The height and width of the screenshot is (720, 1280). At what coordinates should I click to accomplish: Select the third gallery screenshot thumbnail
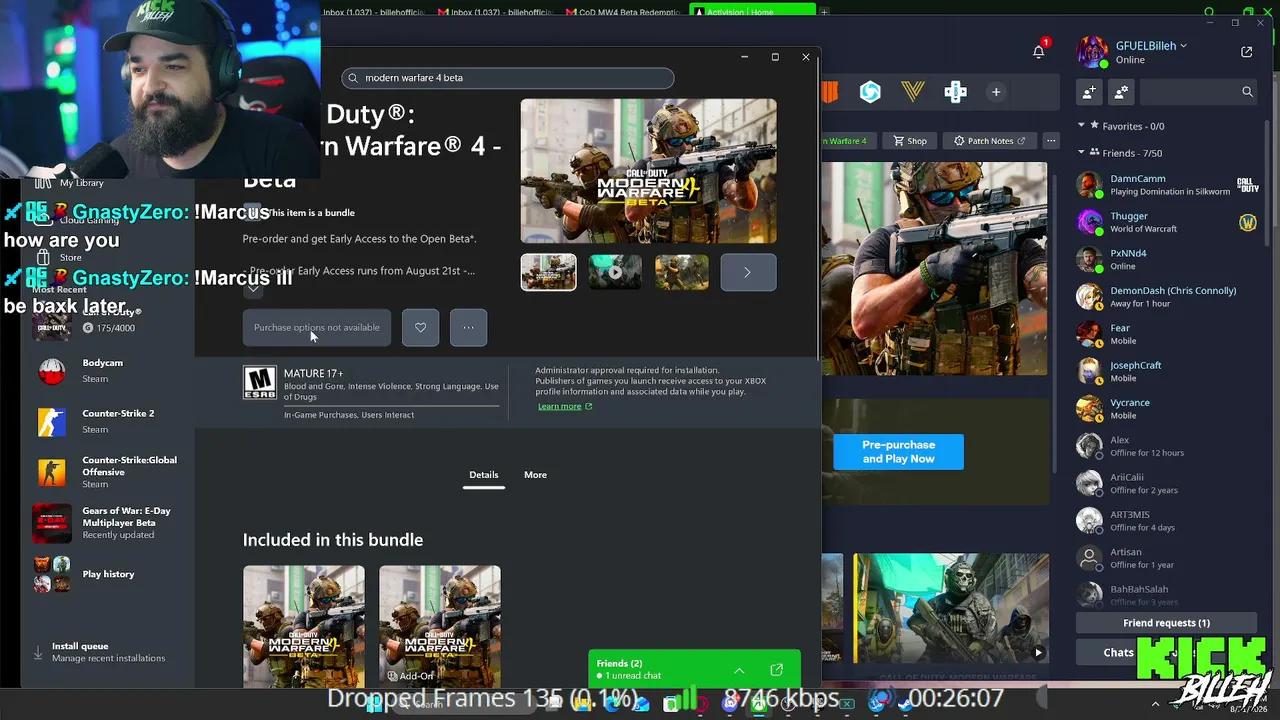coord(682,272)
